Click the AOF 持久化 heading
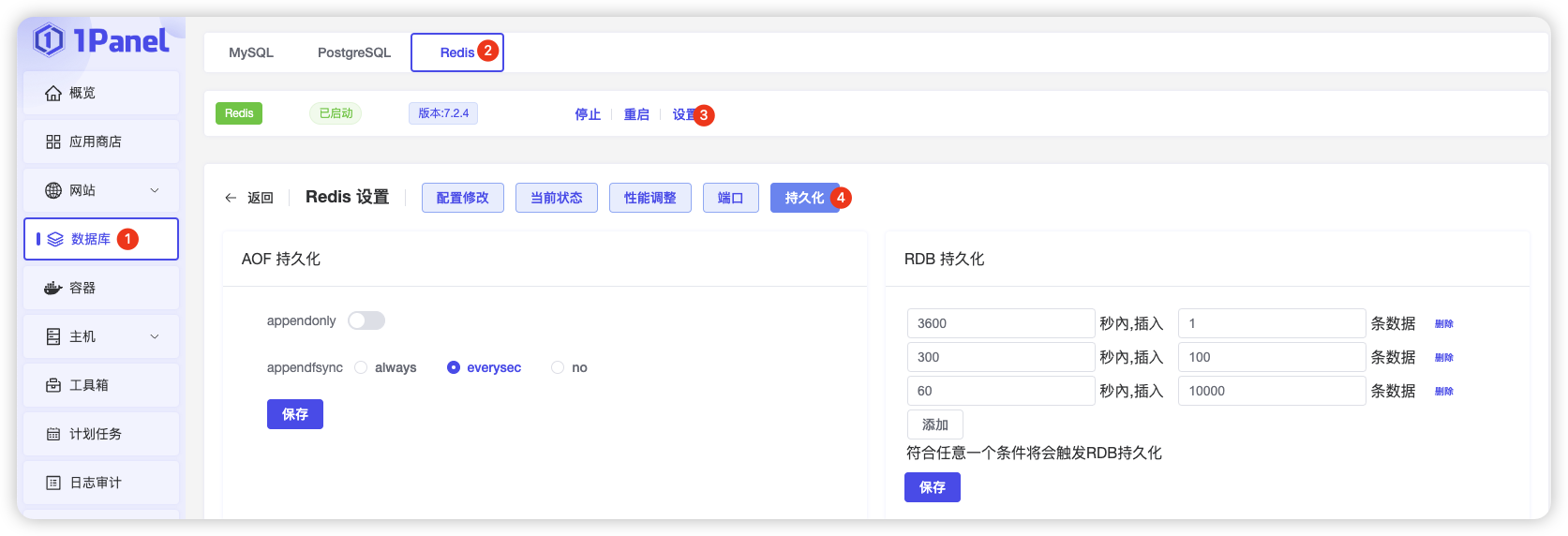Screen dimensions: 1568x536 click(x=281, y=259)
